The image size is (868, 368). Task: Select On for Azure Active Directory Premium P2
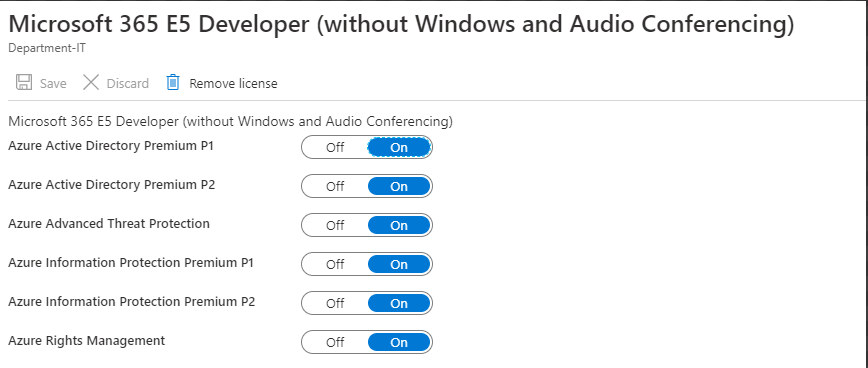(399, 186)
